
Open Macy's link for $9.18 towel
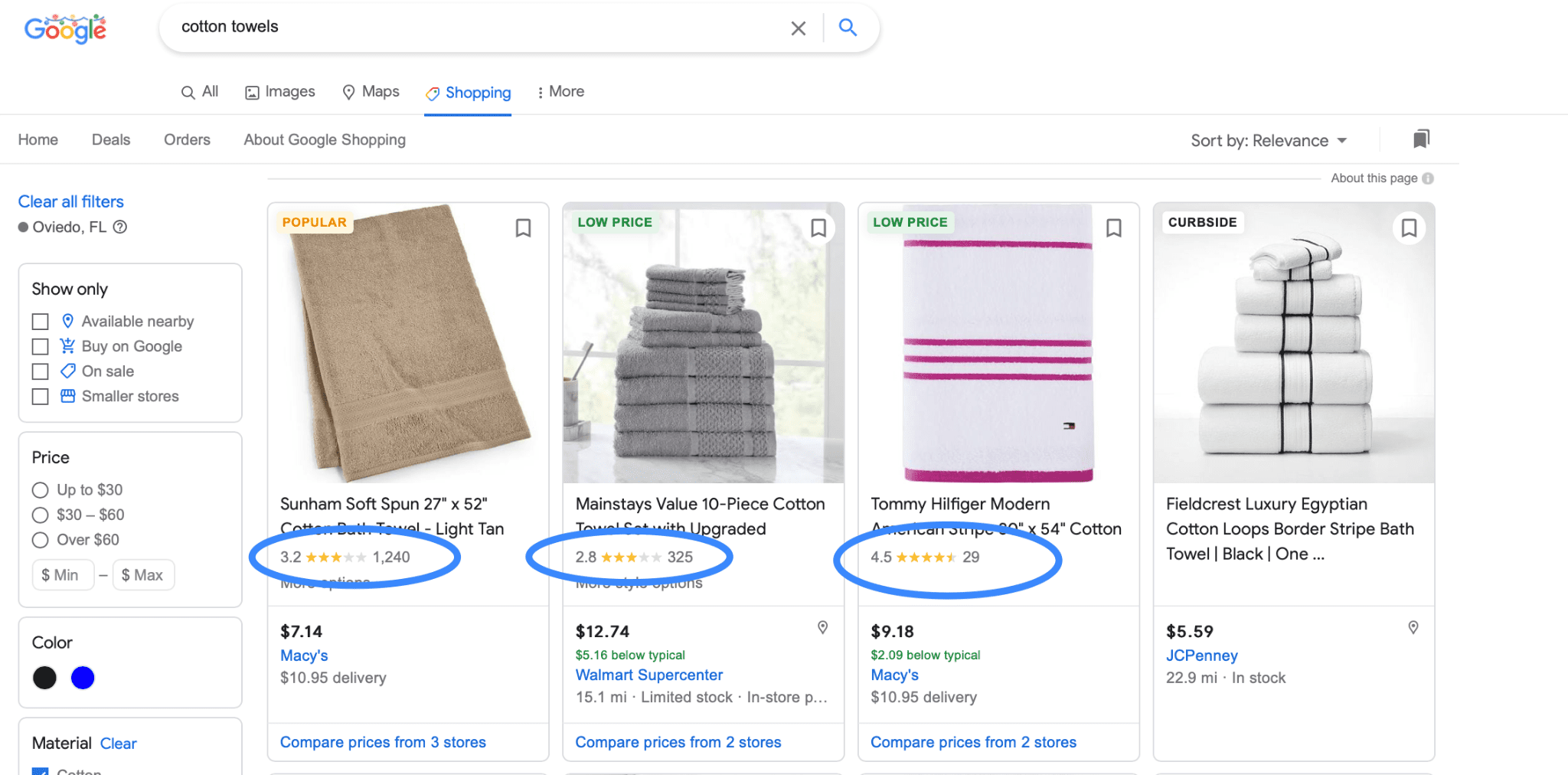pyautogui.click(x=894, y=675)
